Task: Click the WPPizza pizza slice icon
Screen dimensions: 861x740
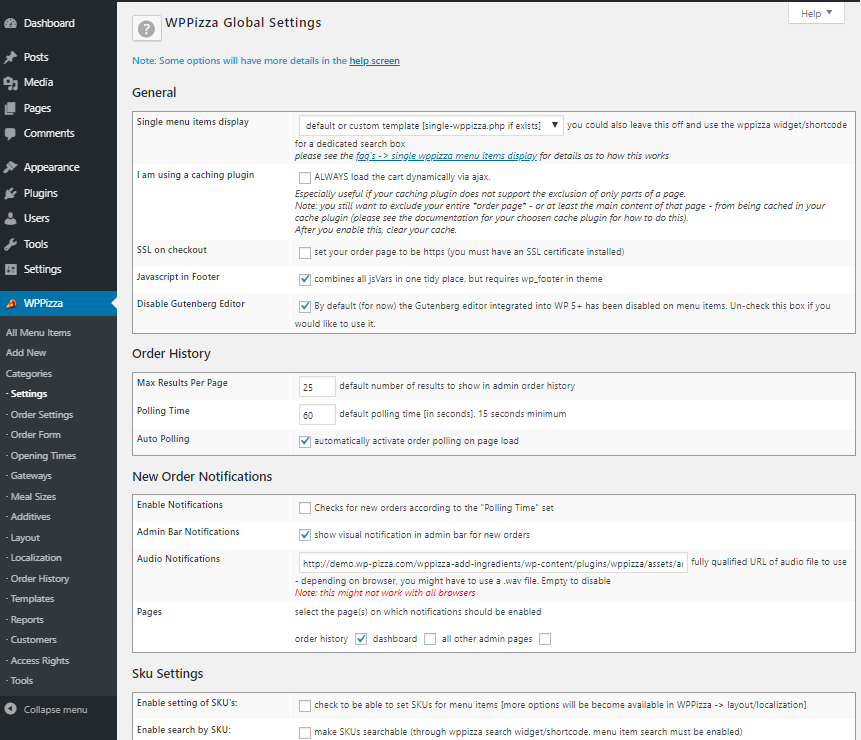Action: (11, 302)
